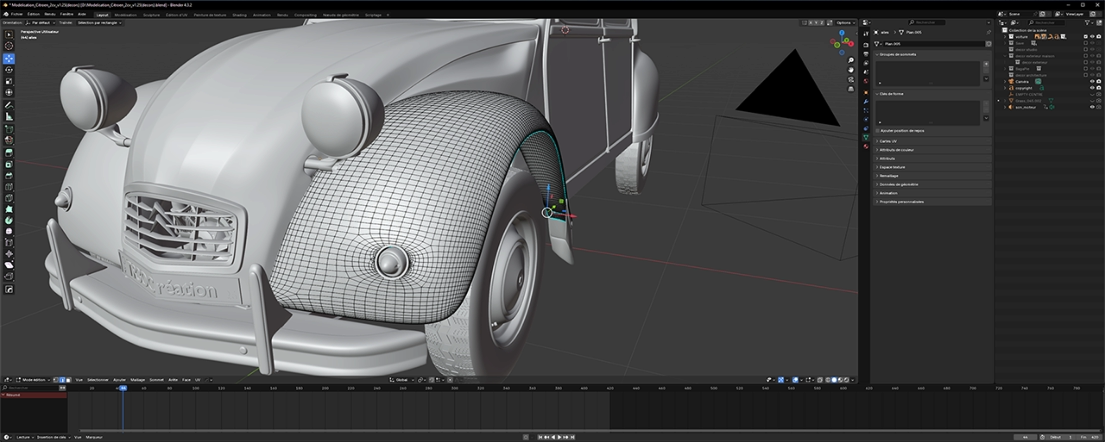Select the 3D Cursor tool
This screenshot has width=1105, height=442.
(x=9, y=46)
